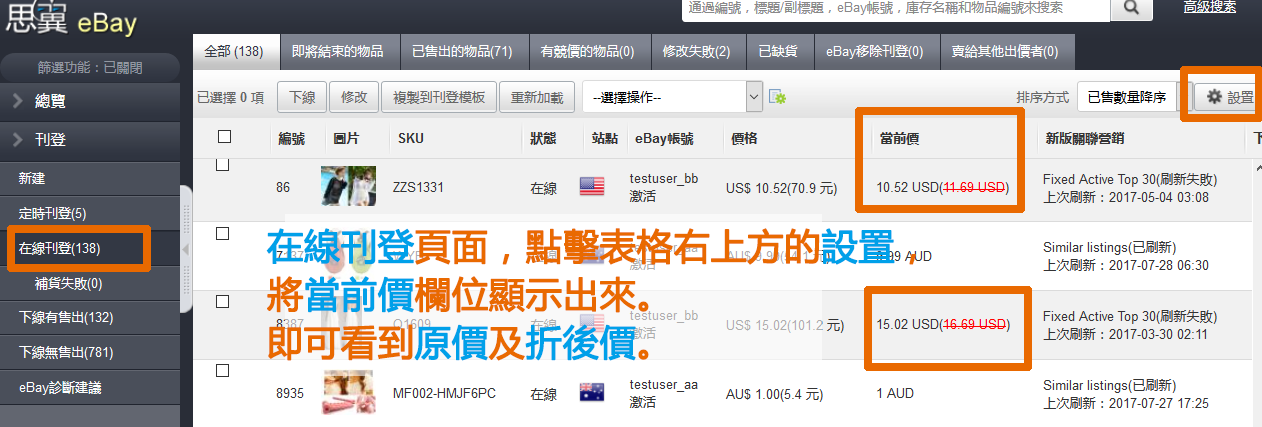Click price US$ 10.52(70.9 元)

(x=782, y=187)
